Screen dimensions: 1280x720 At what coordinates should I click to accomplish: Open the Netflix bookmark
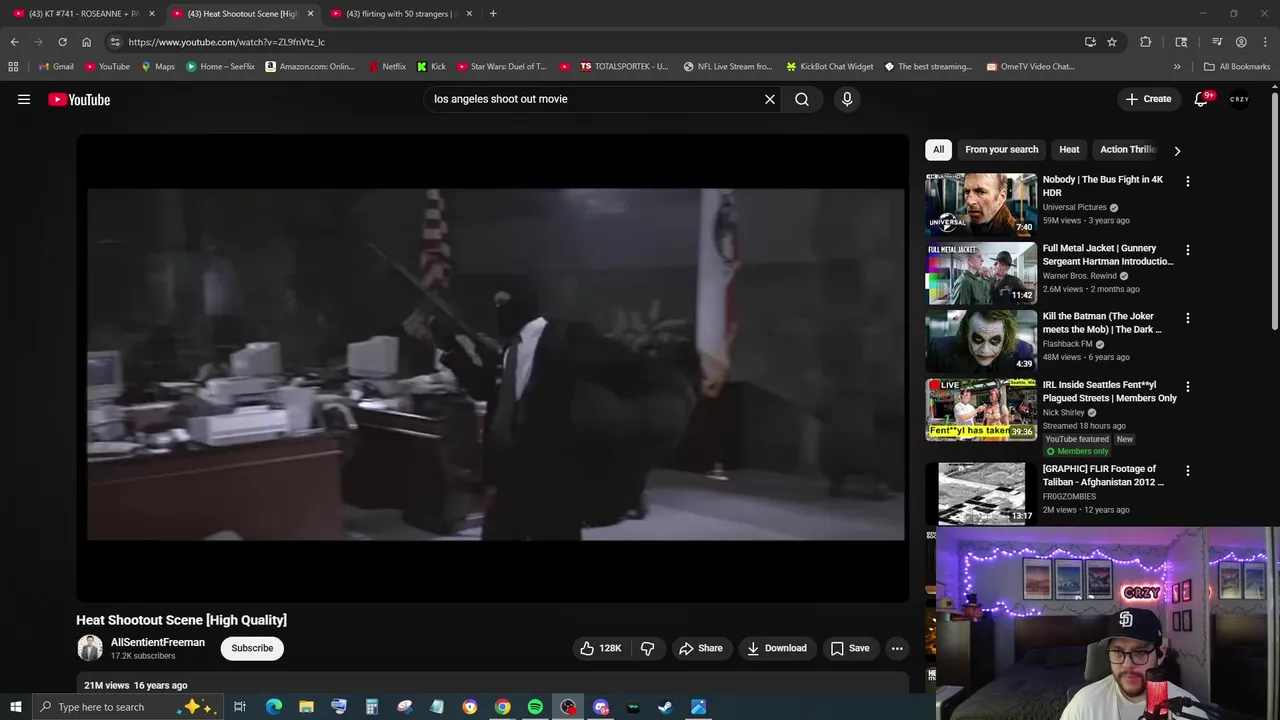pyautogui.click(x=387, y=67)
